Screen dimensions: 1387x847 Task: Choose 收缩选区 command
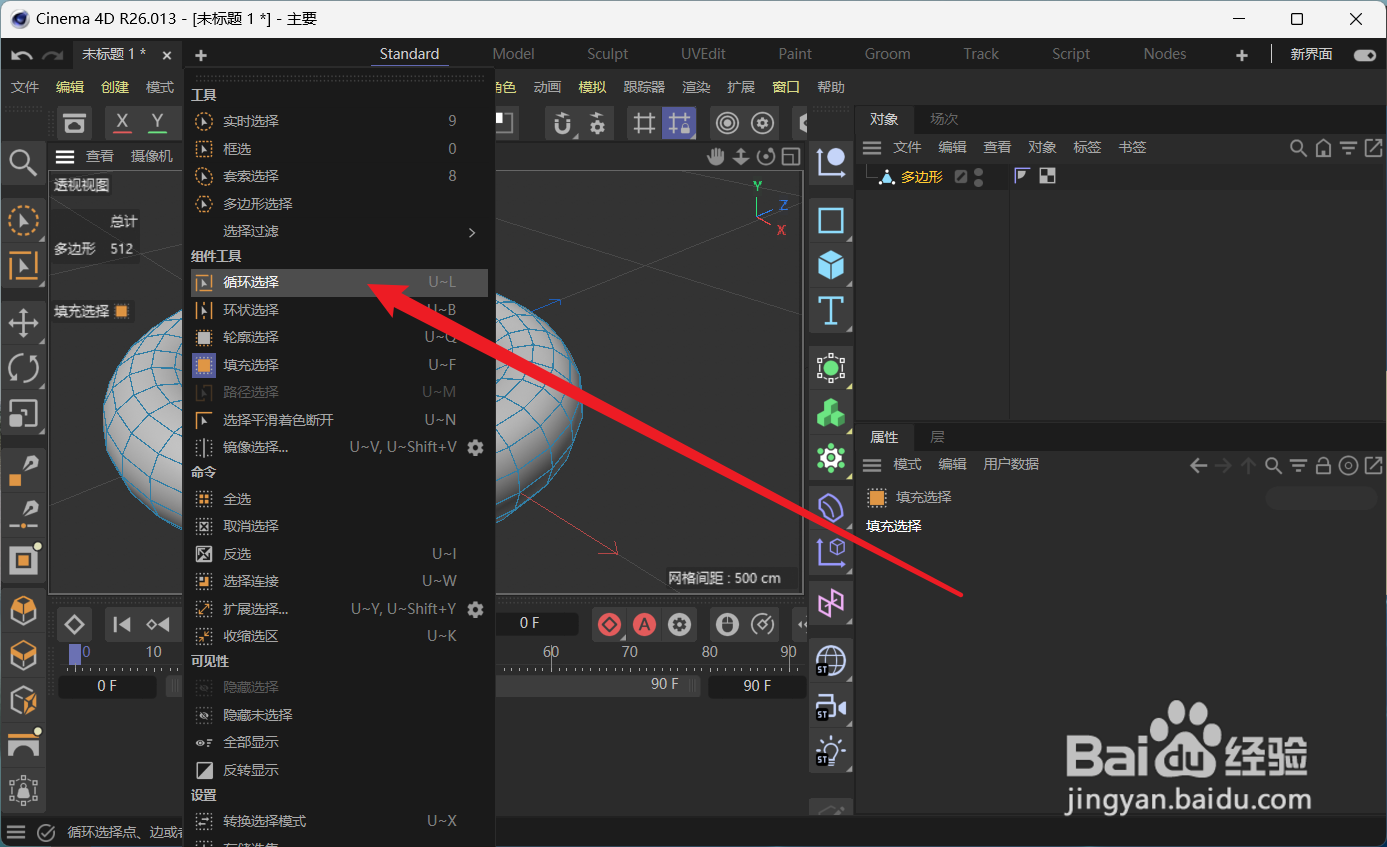339,636
